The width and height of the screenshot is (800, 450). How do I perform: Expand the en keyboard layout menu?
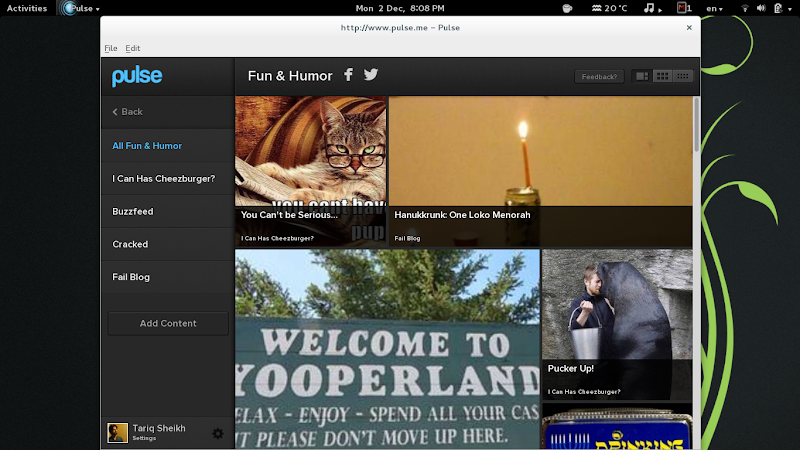click(714, 8)
